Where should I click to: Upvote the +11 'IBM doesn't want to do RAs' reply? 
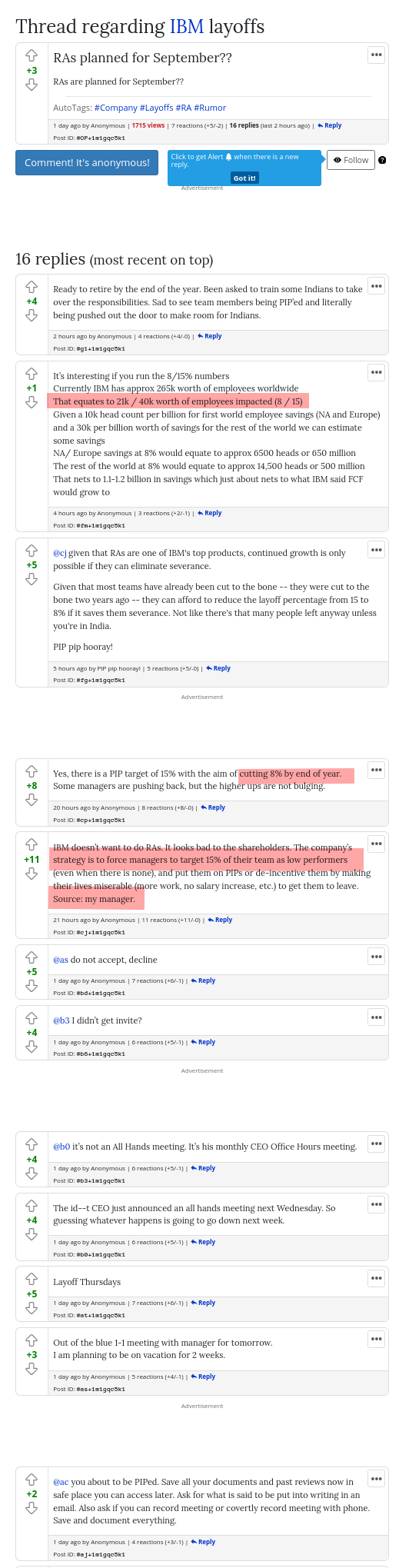coord(32,844)
